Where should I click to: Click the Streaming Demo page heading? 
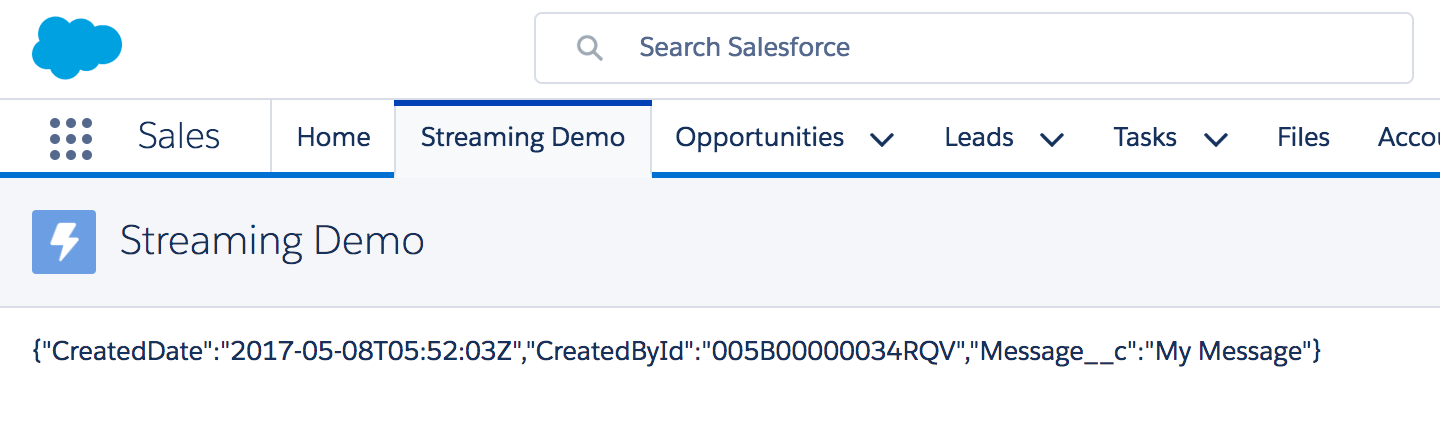(x=272, y=242)
